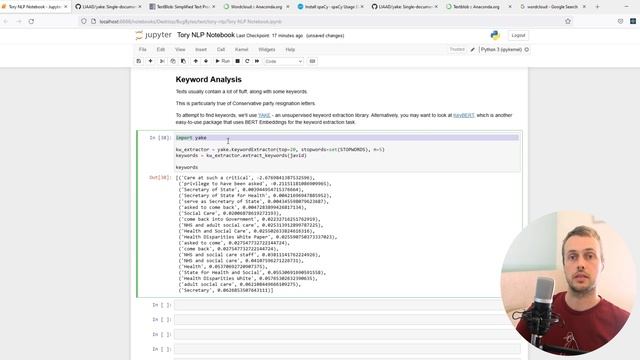The height and width of the screenshot is (360, 640).
Task: Open the Cell menu
Action: (x=221, y=49)
